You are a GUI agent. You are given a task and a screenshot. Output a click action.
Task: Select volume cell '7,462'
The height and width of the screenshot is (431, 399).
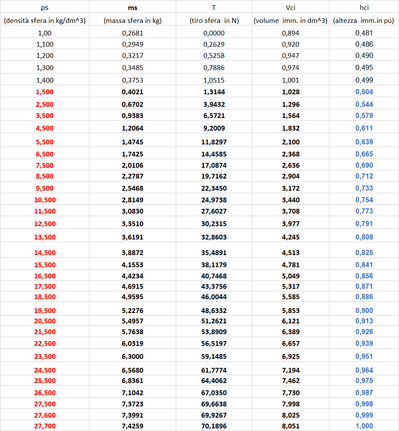291,381
